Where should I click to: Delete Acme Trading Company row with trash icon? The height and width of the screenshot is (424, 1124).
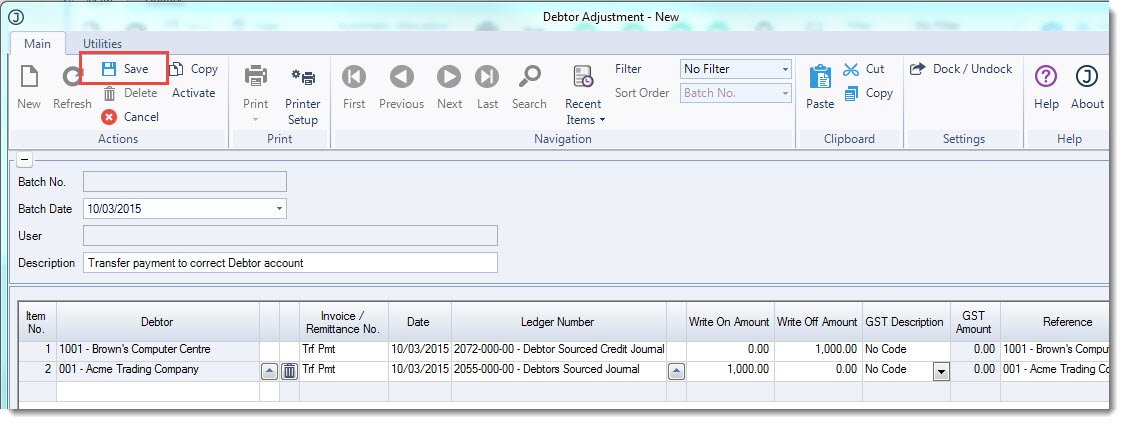pyautogui.click(x=289, y=371)
